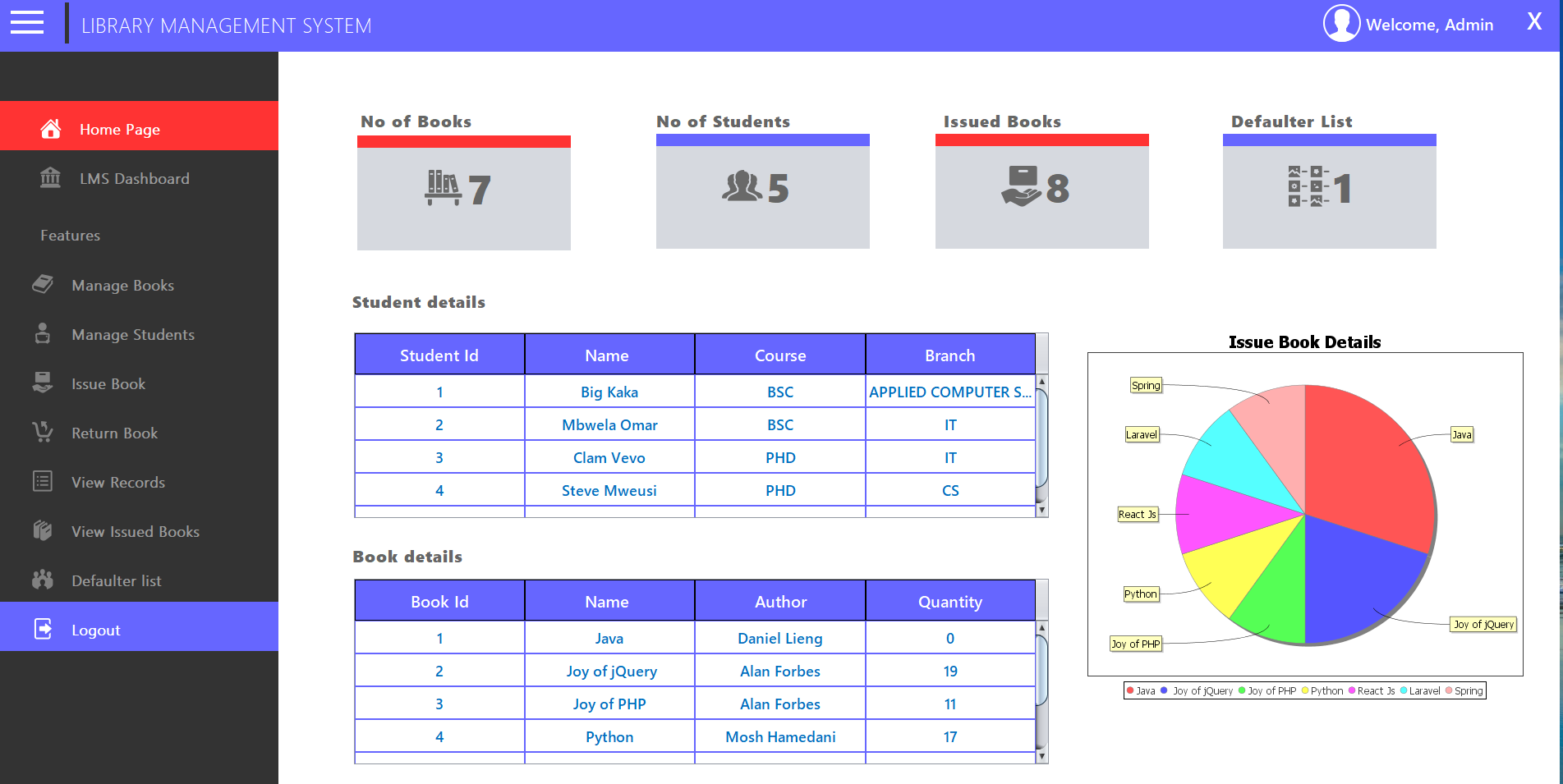The image size is (1563, 784).
Task: Select the Big Kaka student row
Action: [x=609, y=392]
